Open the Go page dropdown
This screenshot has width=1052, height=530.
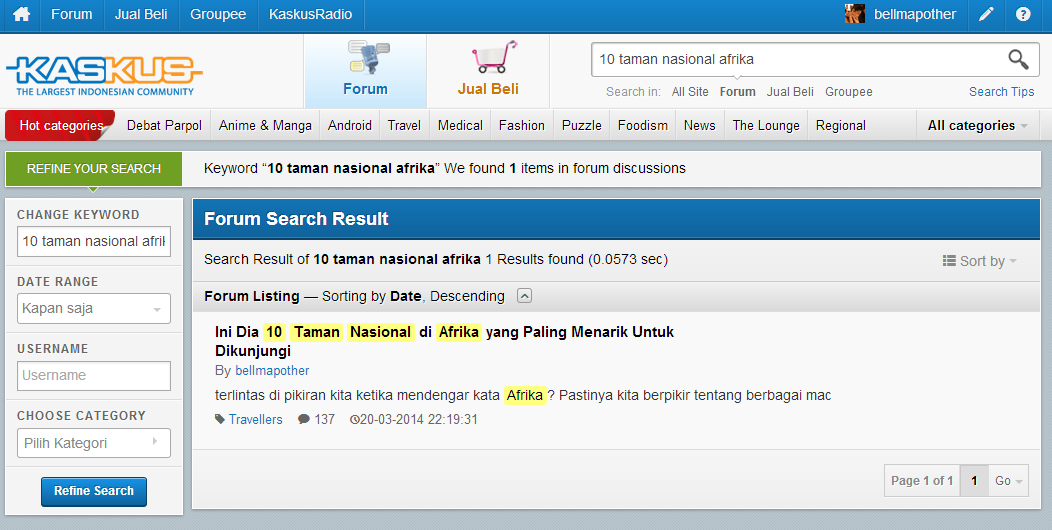pyautogui.click(x=1008, y=480)
